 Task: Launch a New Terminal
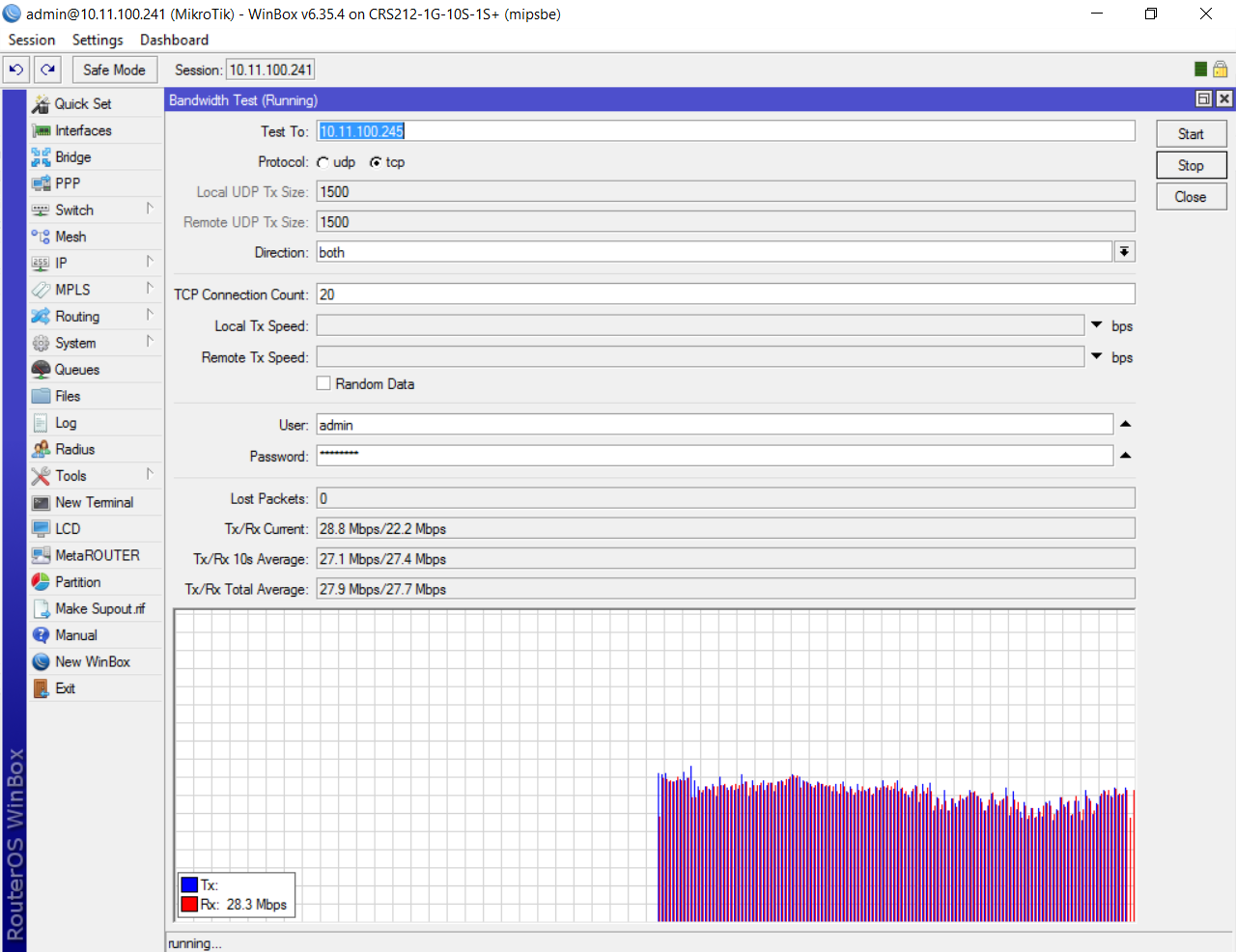(93, 502)
